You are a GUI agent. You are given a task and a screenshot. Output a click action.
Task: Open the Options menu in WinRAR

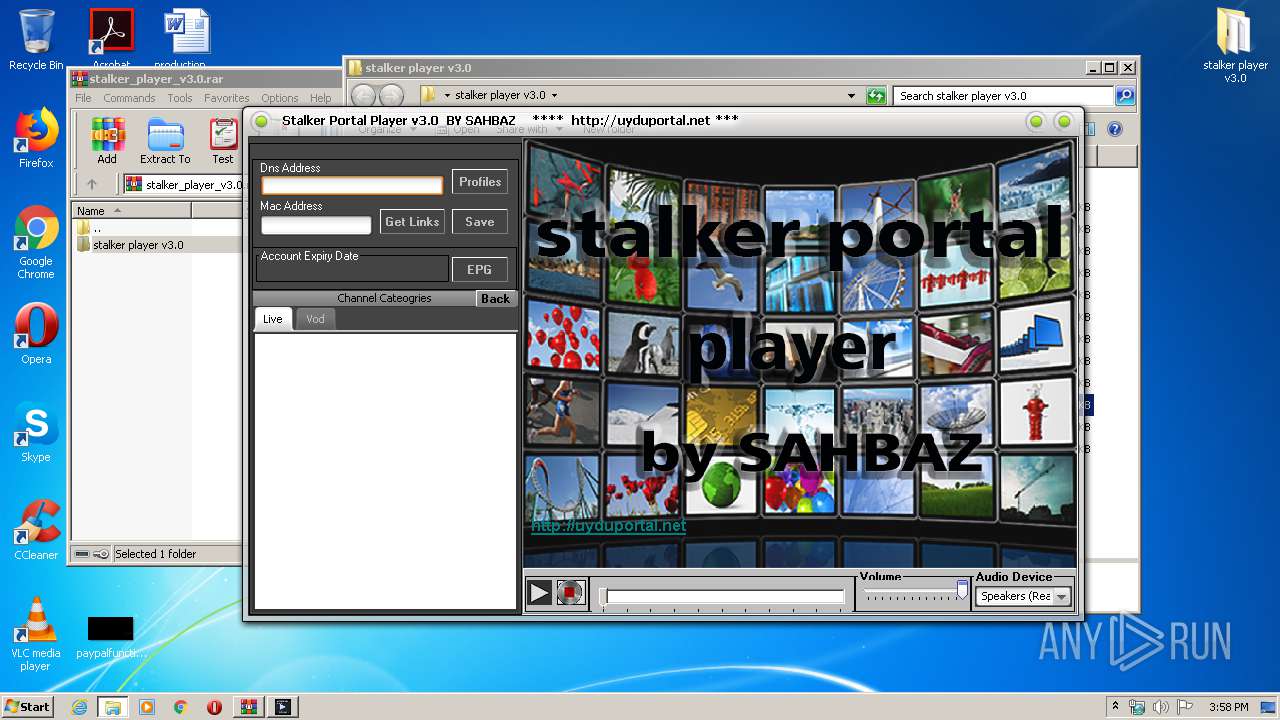[x=280, y=98]
